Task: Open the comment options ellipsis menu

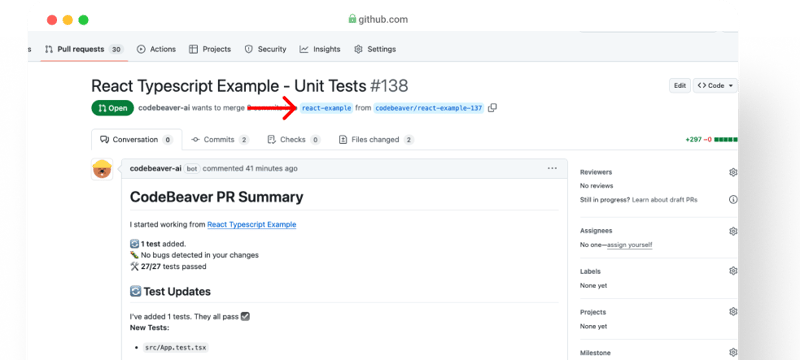Action: (x=552, y=168)
